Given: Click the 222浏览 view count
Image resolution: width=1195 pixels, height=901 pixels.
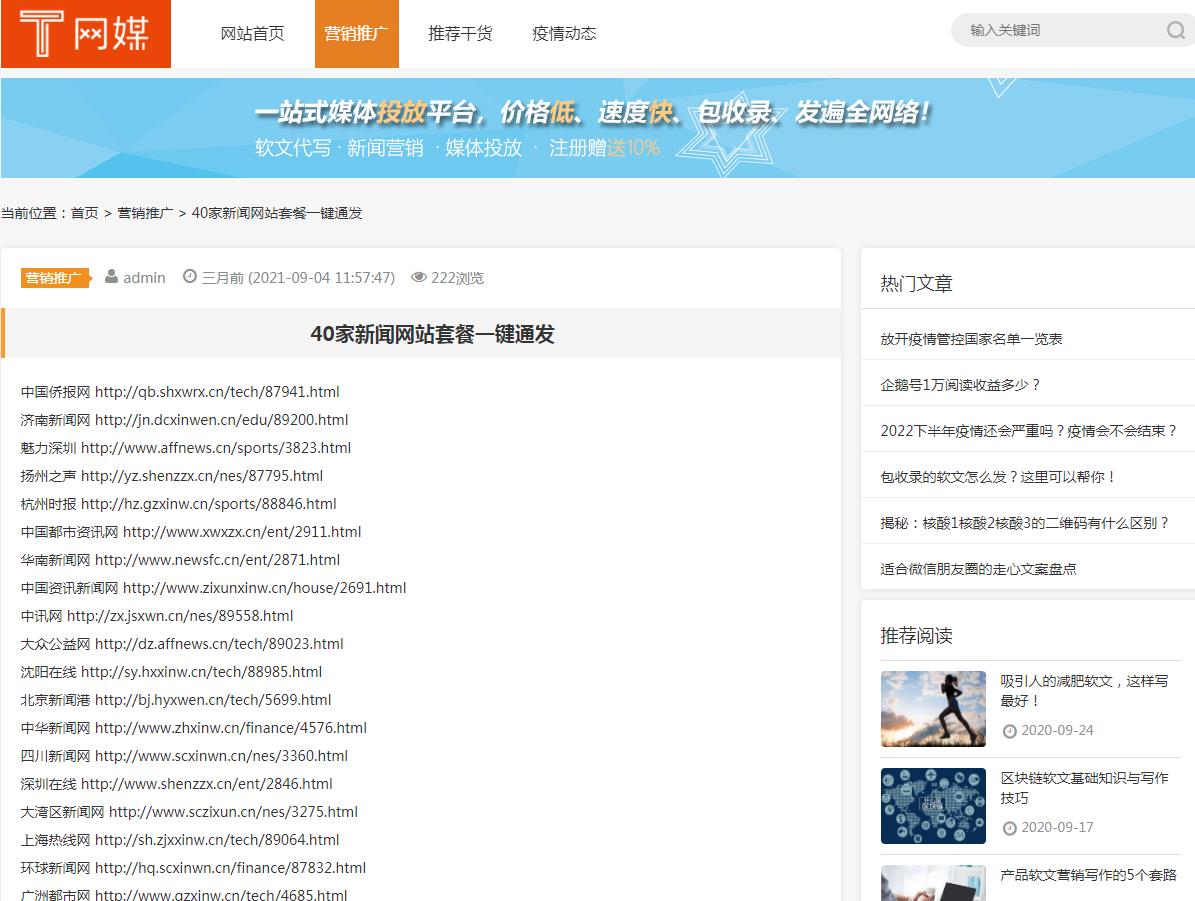Looking at the screenshot, I should click(457, 277).
